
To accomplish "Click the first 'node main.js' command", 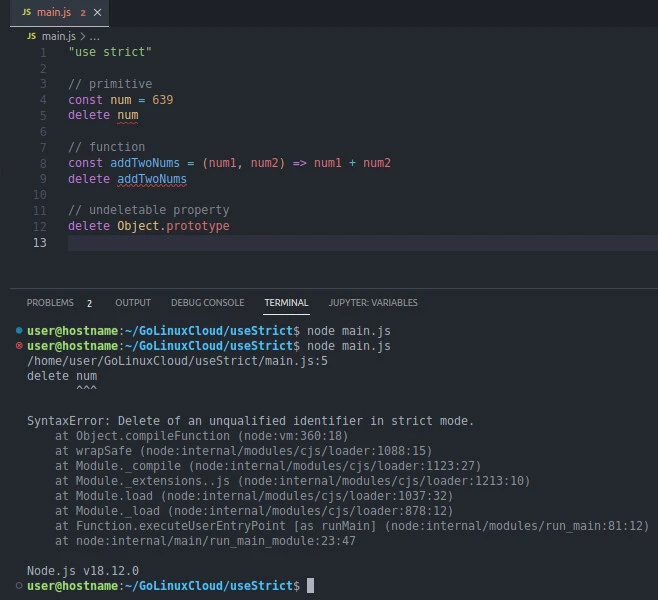I will (349, 331).
